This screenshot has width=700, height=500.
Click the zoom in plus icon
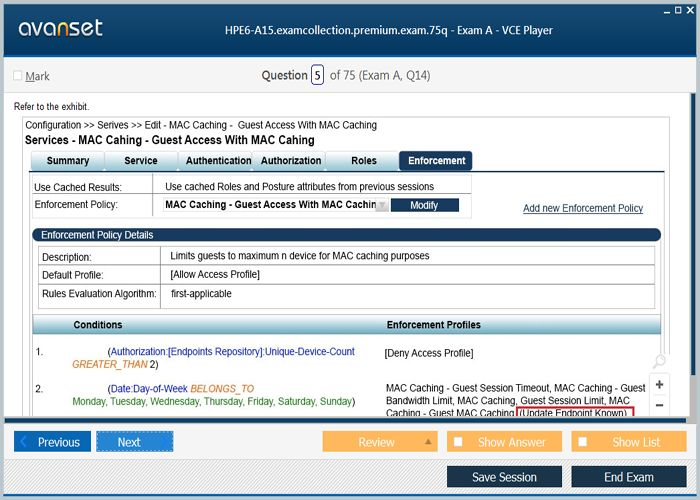click(x=659, y=384)
